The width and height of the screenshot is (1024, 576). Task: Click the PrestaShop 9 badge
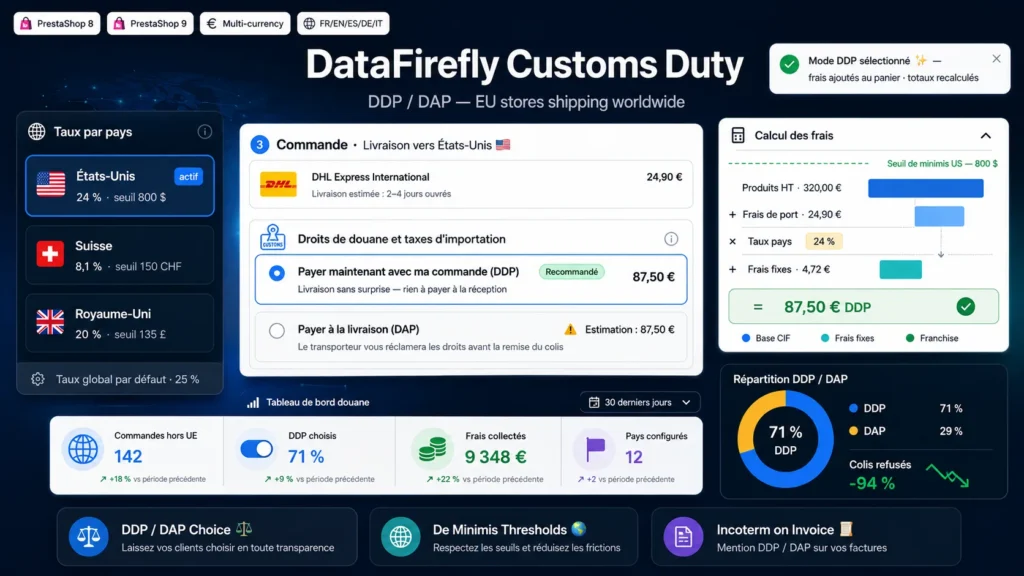[150, 24]
